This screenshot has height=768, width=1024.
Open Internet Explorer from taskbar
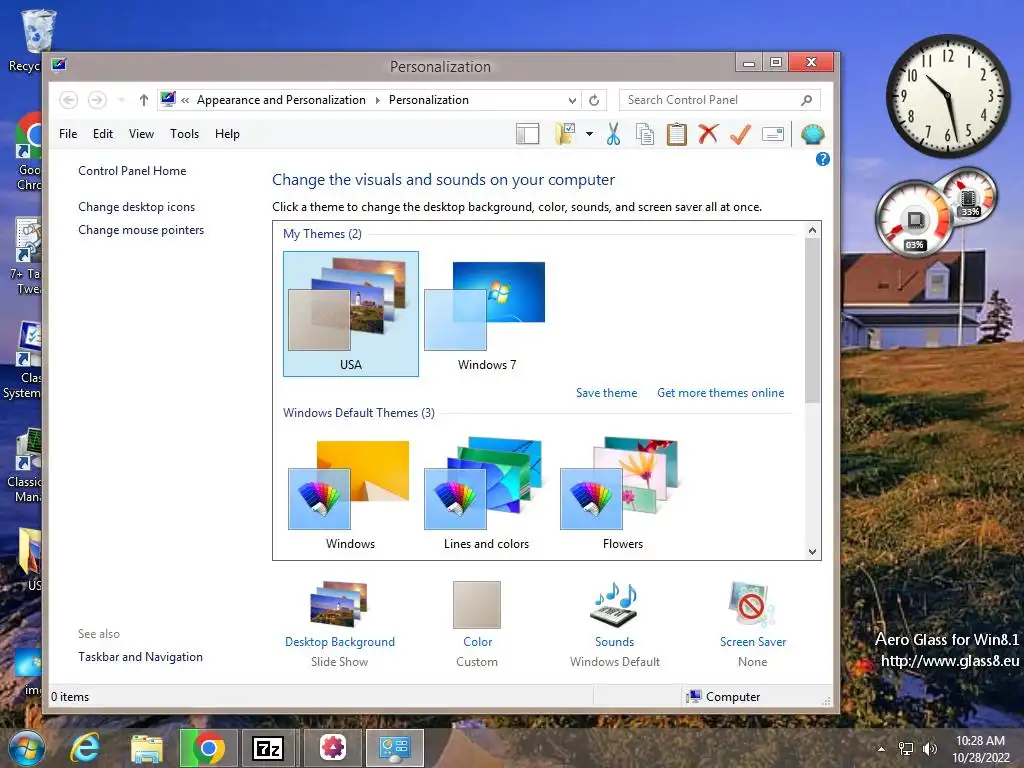point(86,748)
